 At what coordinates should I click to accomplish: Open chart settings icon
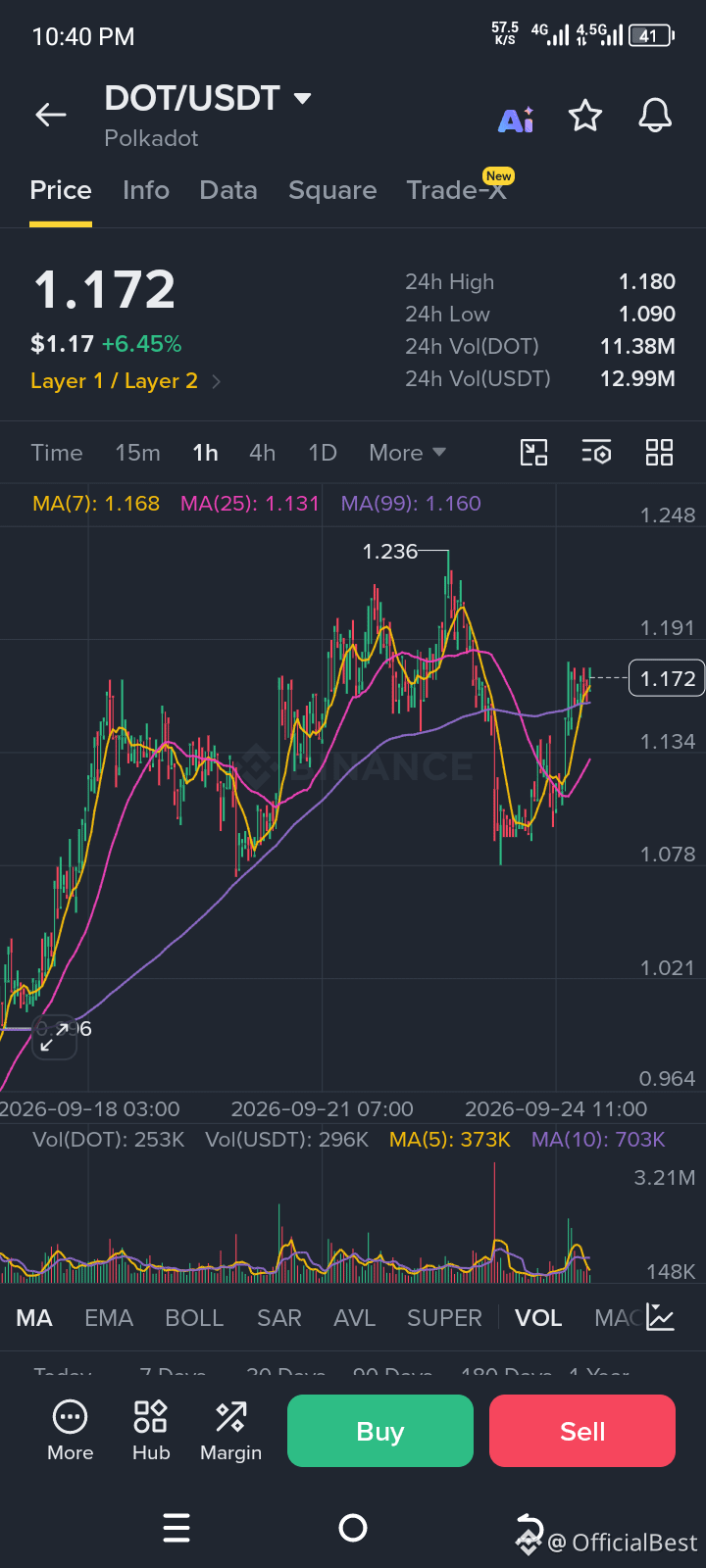point(596,453)
